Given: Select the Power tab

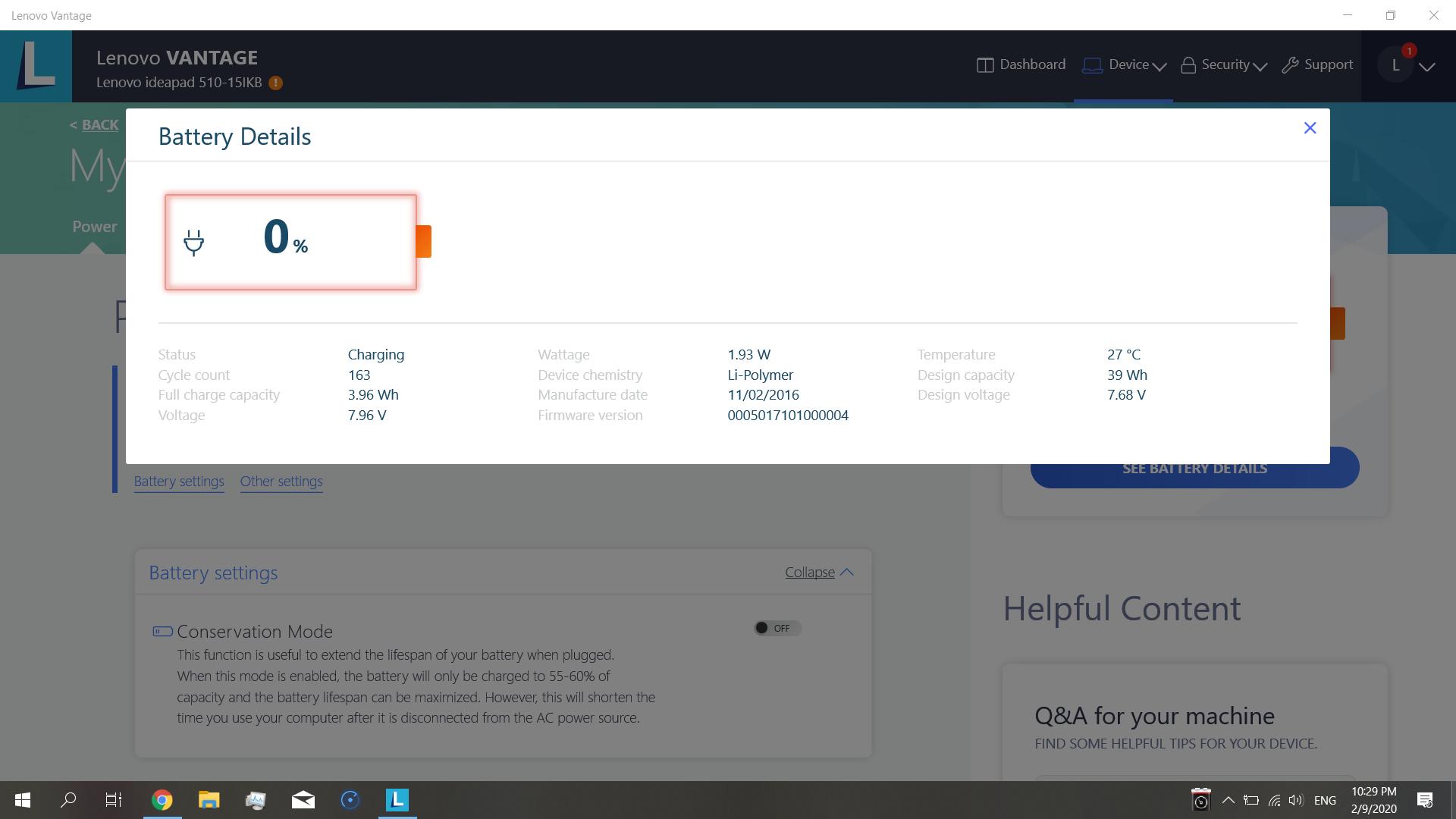Looking at the screenshot, I should pos(95,226).
